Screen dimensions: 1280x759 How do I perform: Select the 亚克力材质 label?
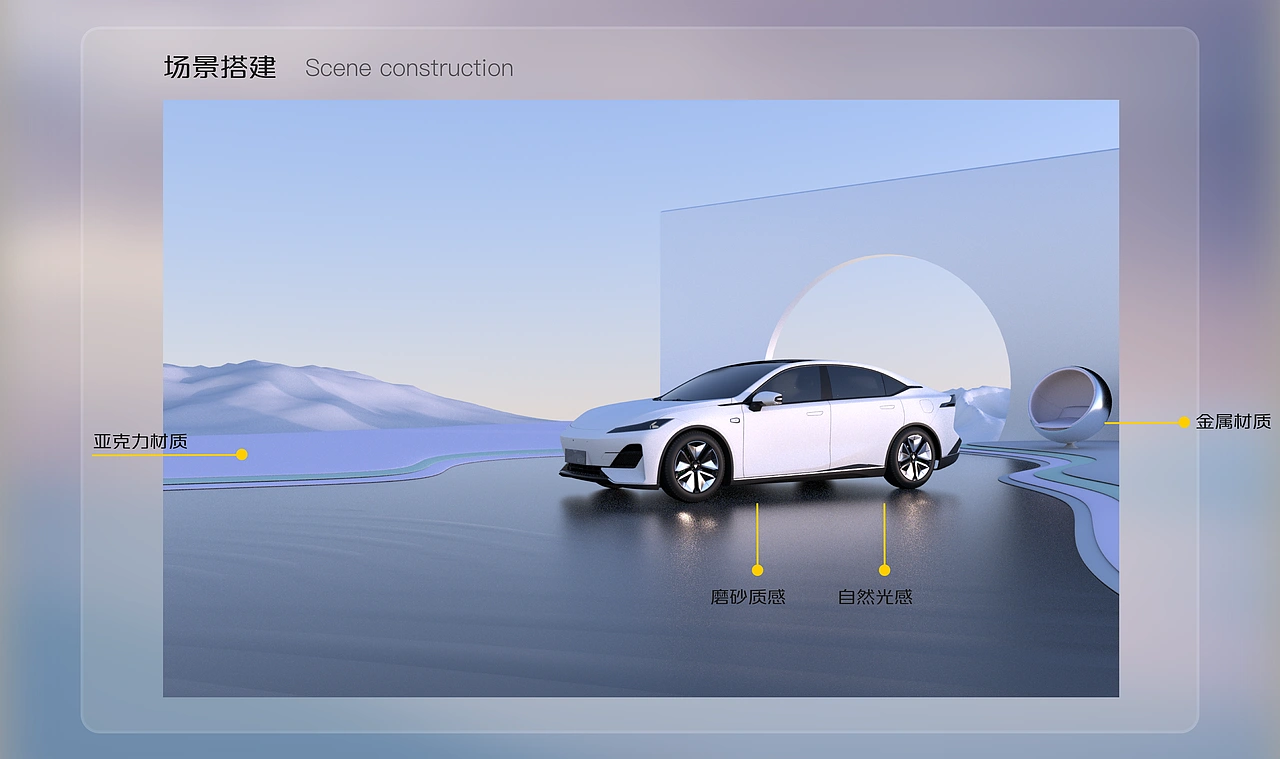pos(140,441)
